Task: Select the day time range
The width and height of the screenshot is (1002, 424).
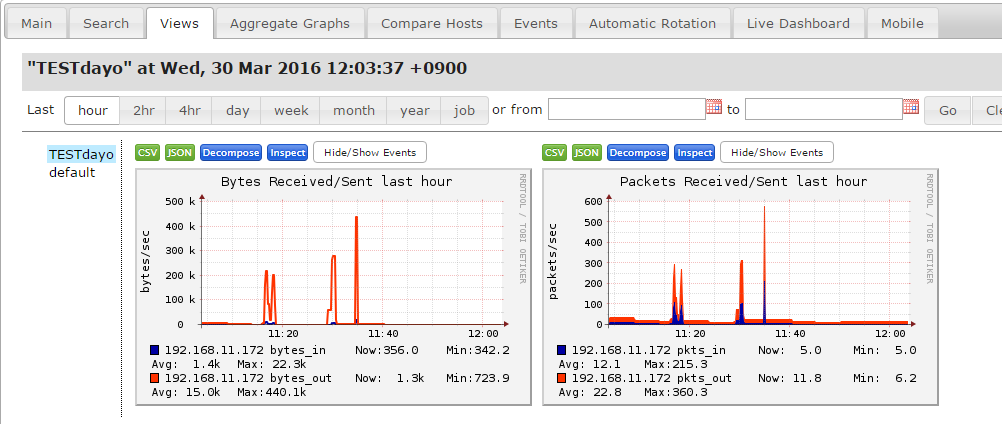Action: click(237, 110)
